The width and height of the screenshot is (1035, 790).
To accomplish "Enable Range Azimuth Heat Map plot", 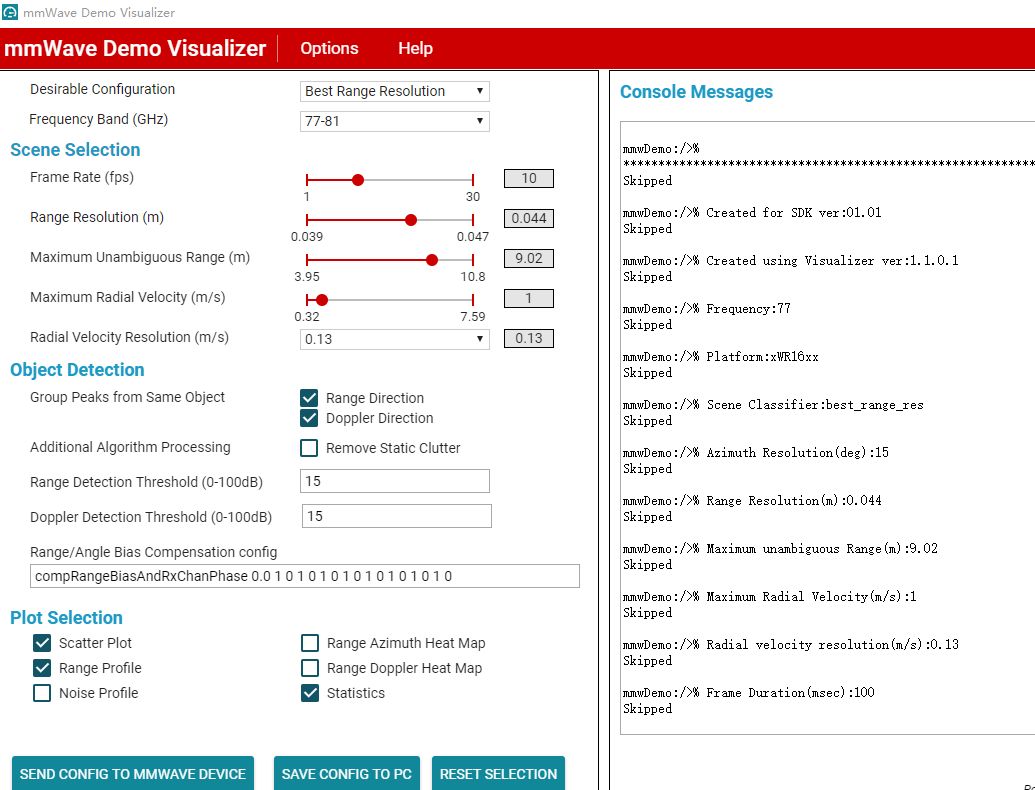I will tap(310, 643).
